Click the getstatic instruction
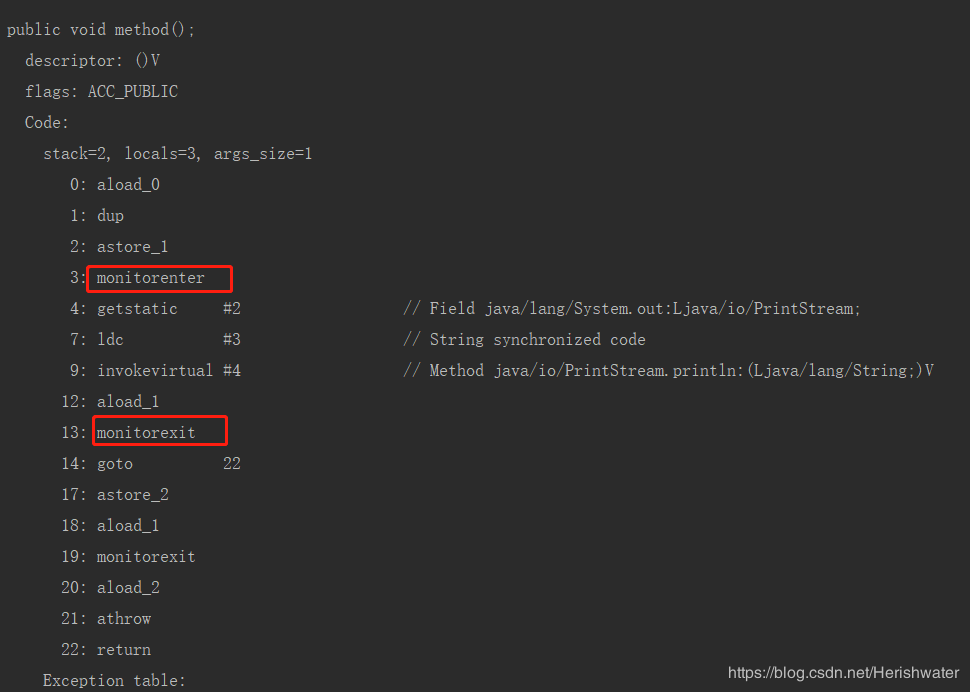 click(137, 309)
